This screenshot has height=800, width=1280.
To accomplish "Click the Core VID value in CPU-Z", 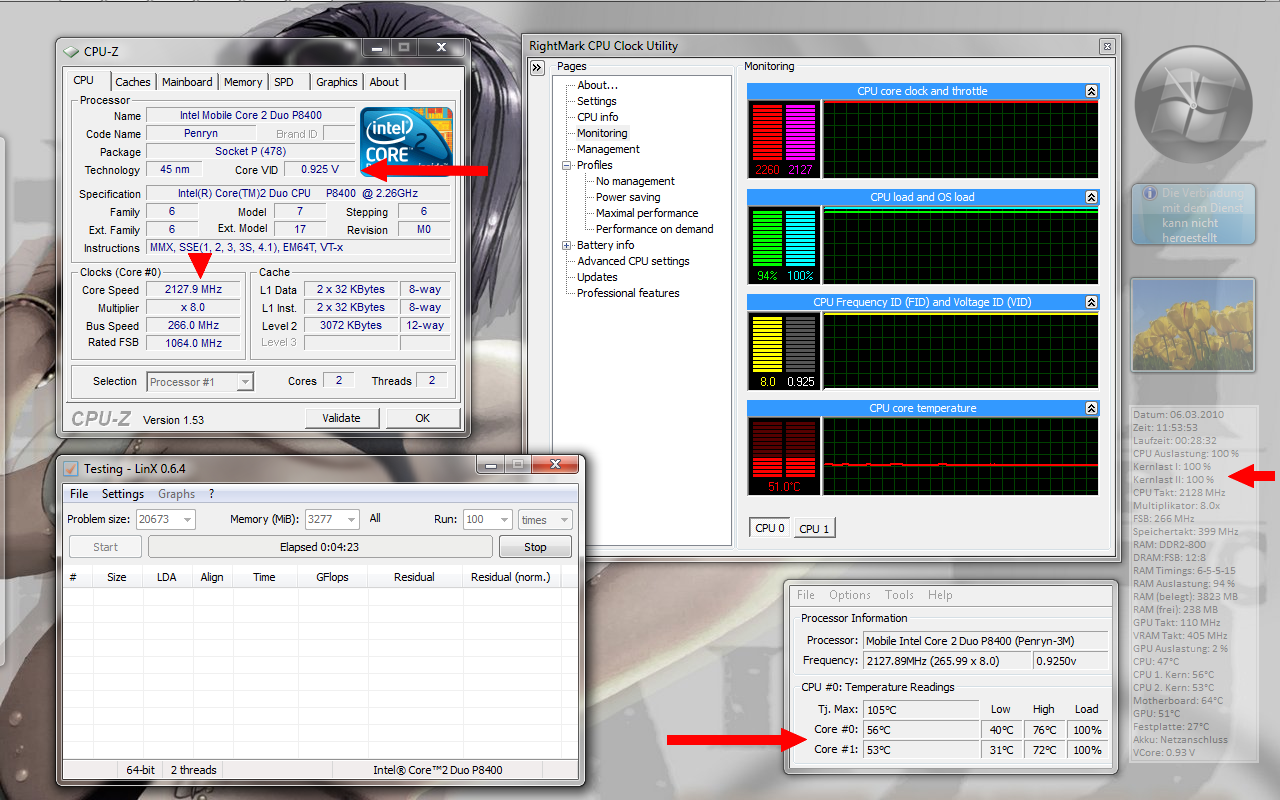I will (x=320, y=170).
